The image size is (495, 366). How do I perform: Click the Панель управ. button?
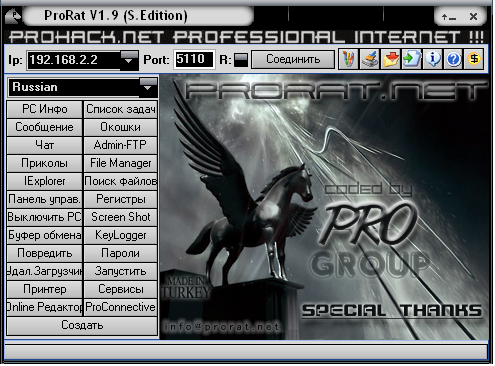[x=44, y=199]
